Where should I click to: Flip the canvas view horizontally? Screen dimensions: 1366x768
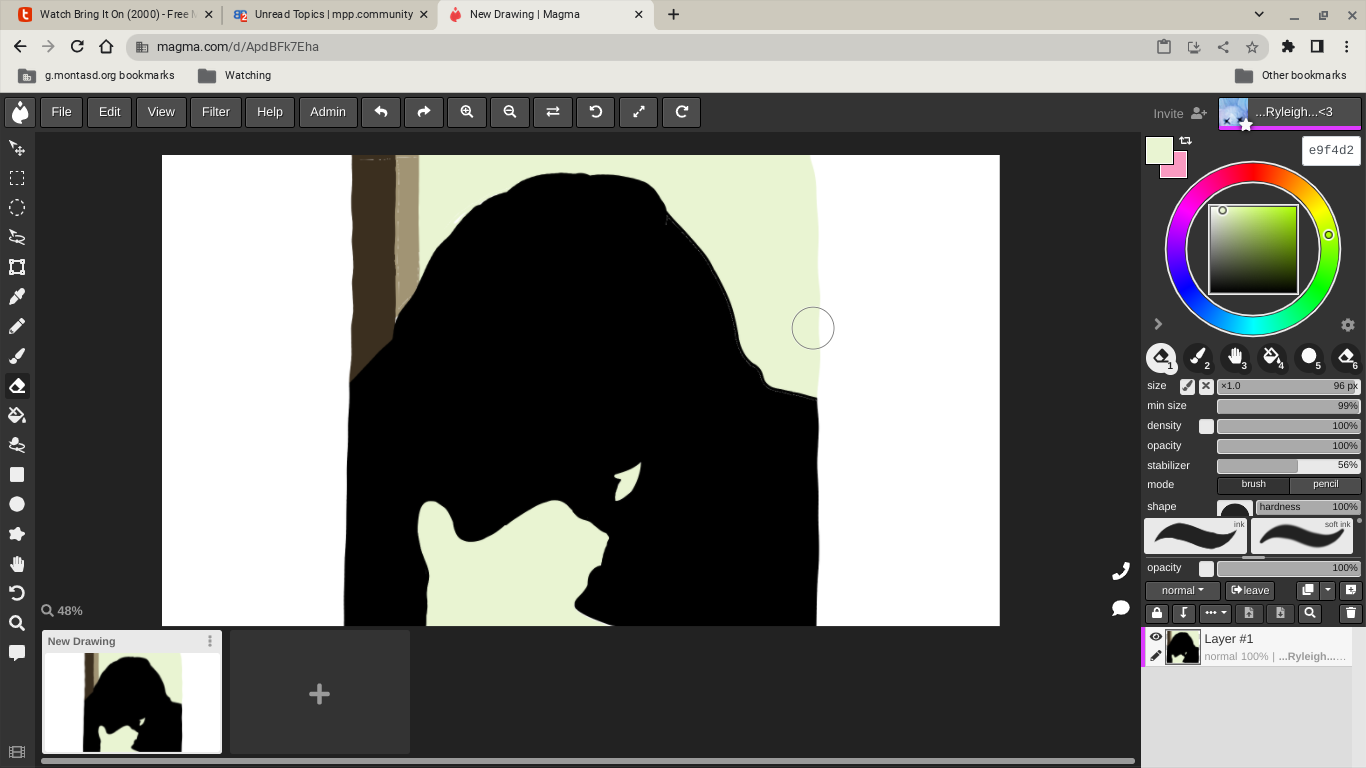click(x=553, y=112)
